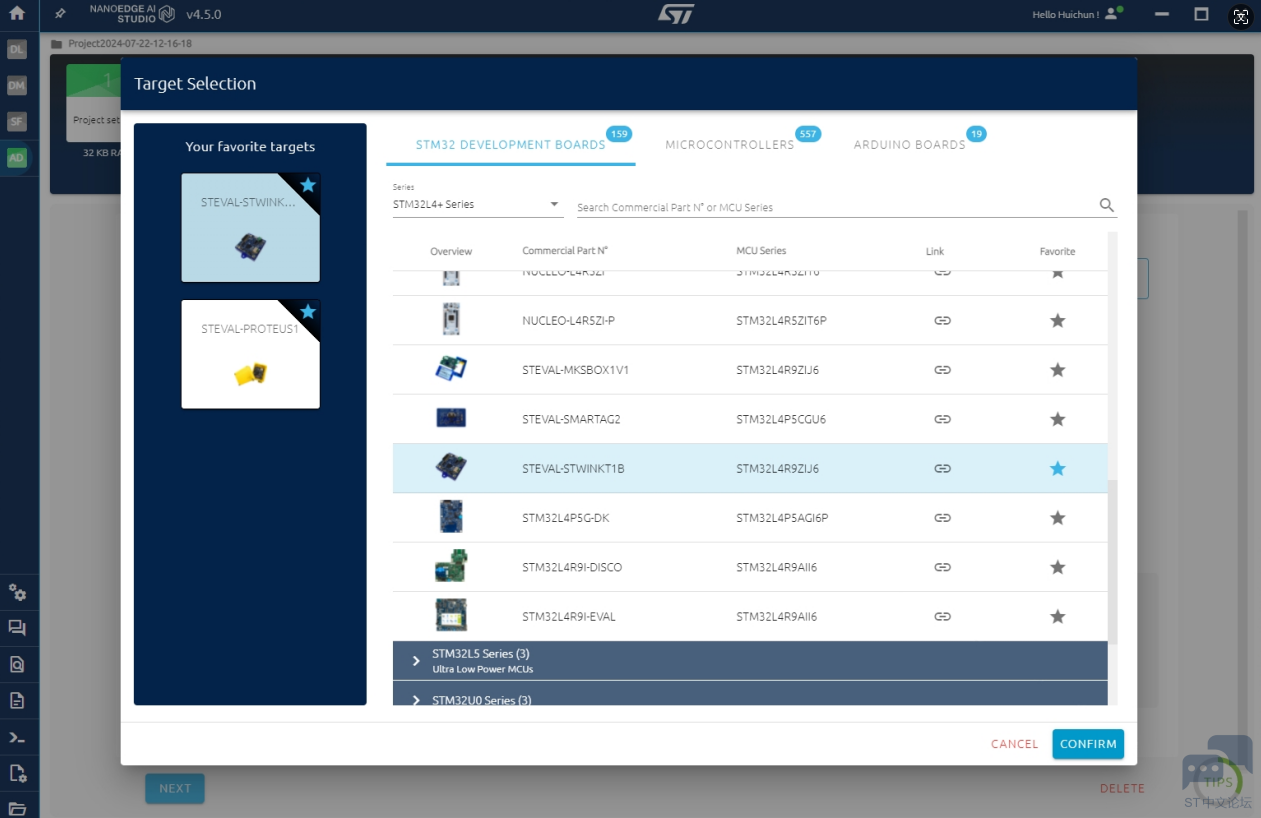Expand the STM32U0 Series group
This screenshot has height=818, width=1261.
pyautogui.click(x=750, y=694)
